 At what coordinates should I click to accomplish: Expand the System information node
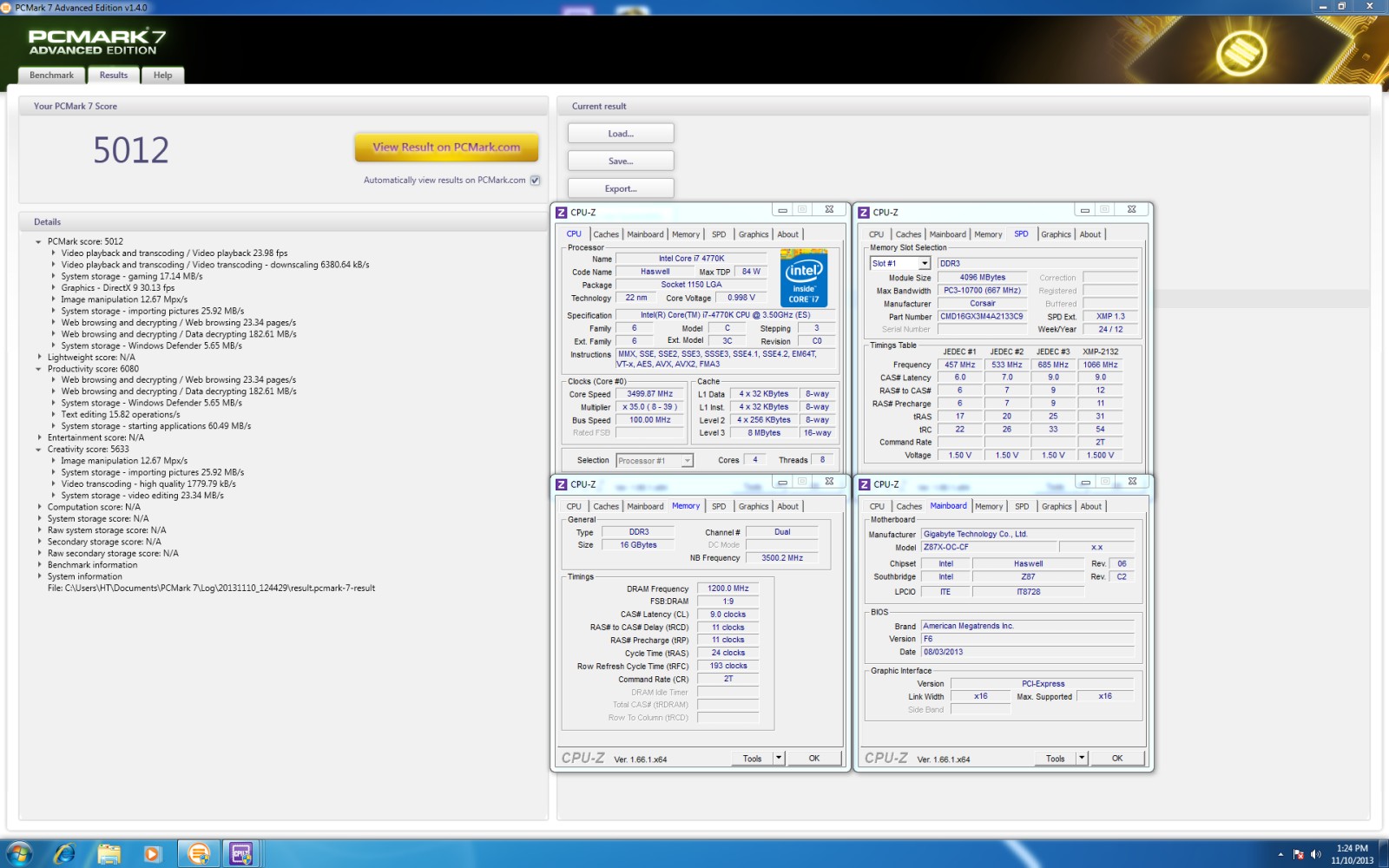pyautogui.click(x=38, y=576)
